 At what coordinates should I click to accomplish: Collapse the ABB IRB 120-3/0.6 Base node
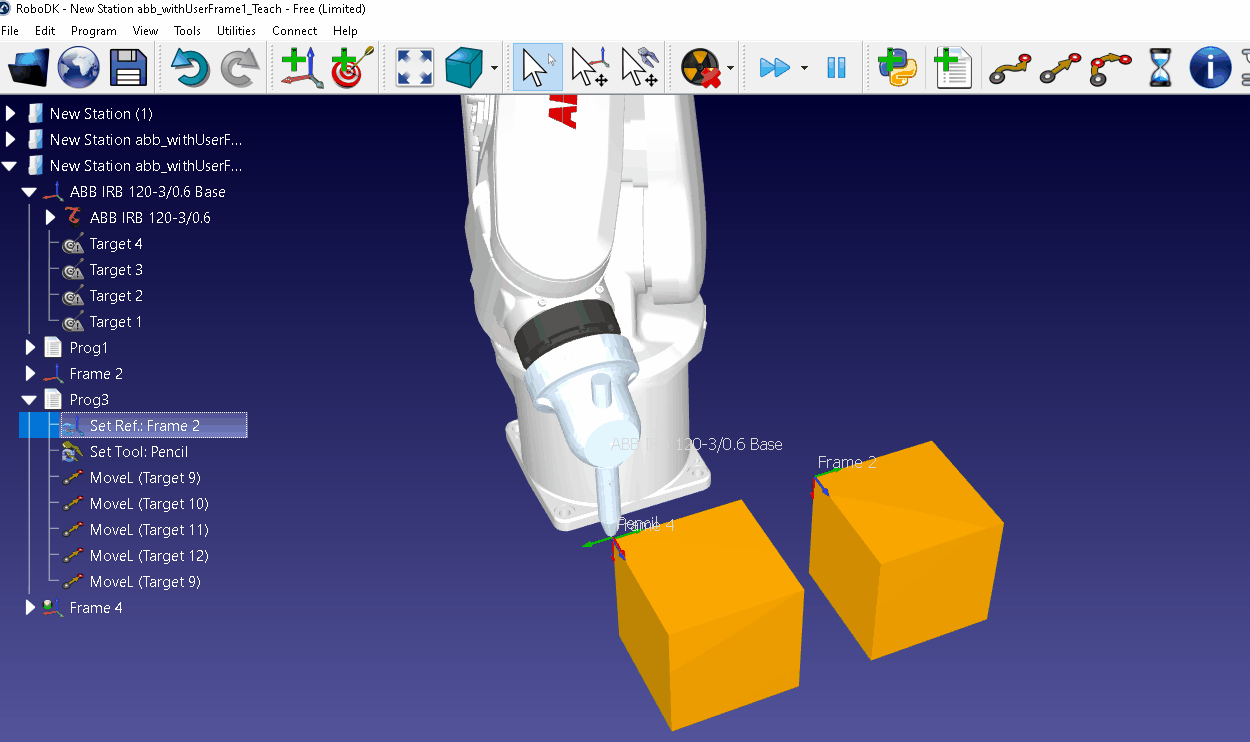click(x=30, y=192)
